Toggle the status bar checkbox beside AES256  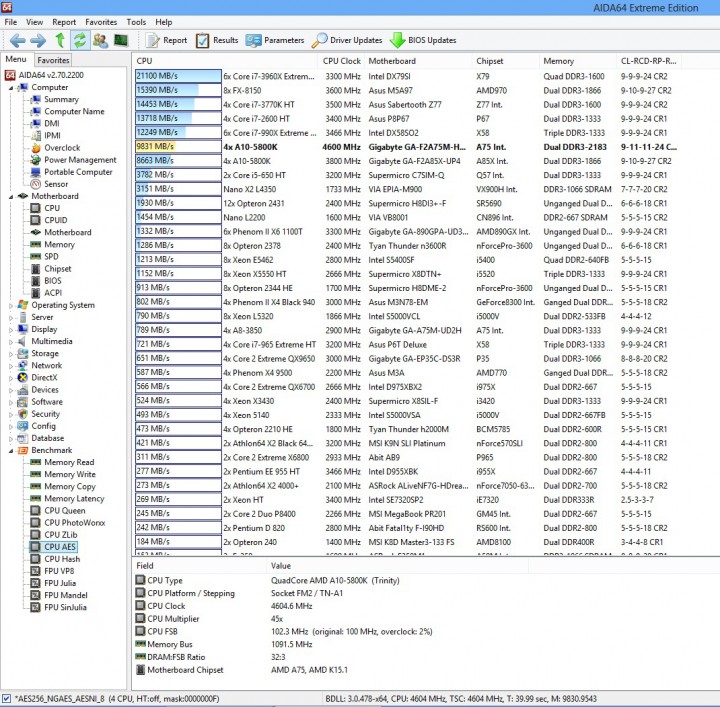click(6, 699)
